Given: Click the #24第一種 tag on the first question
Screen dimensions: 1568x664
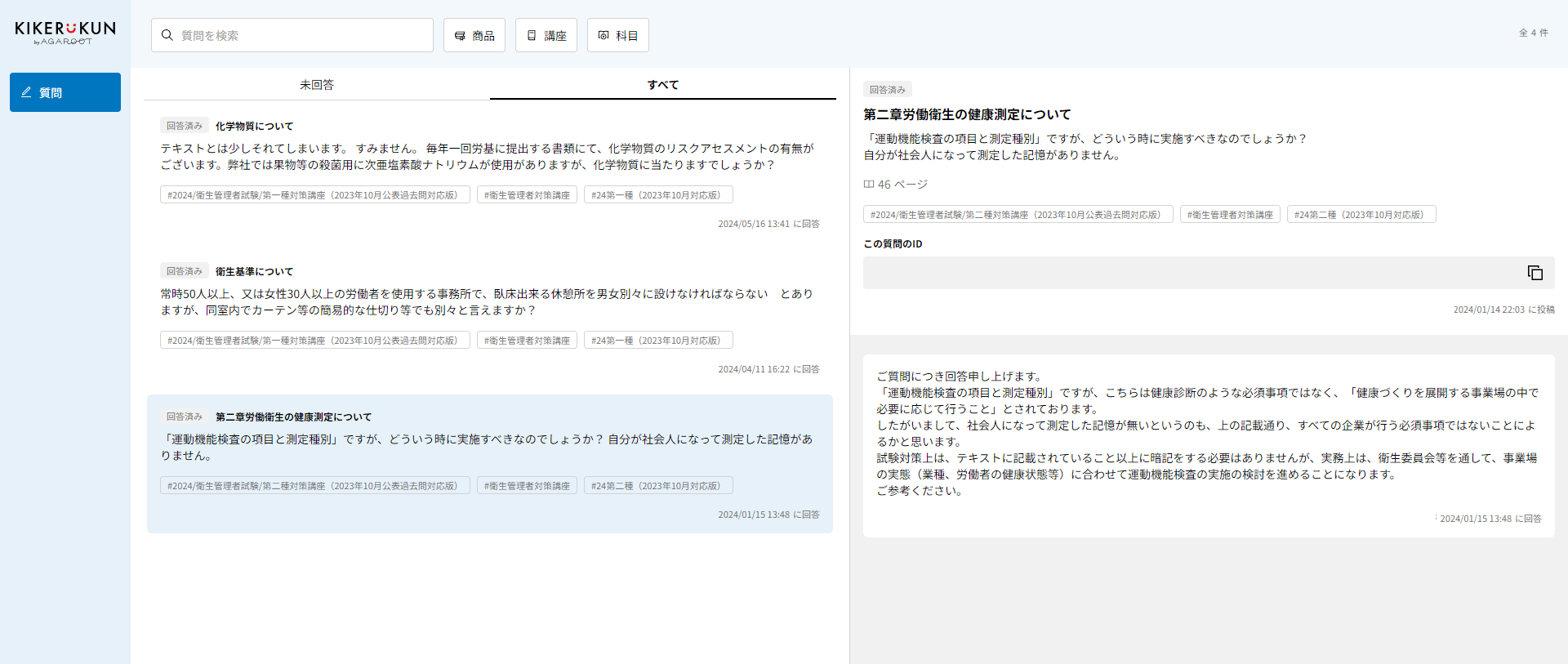Looking at the screenshot, I should 657,195.
